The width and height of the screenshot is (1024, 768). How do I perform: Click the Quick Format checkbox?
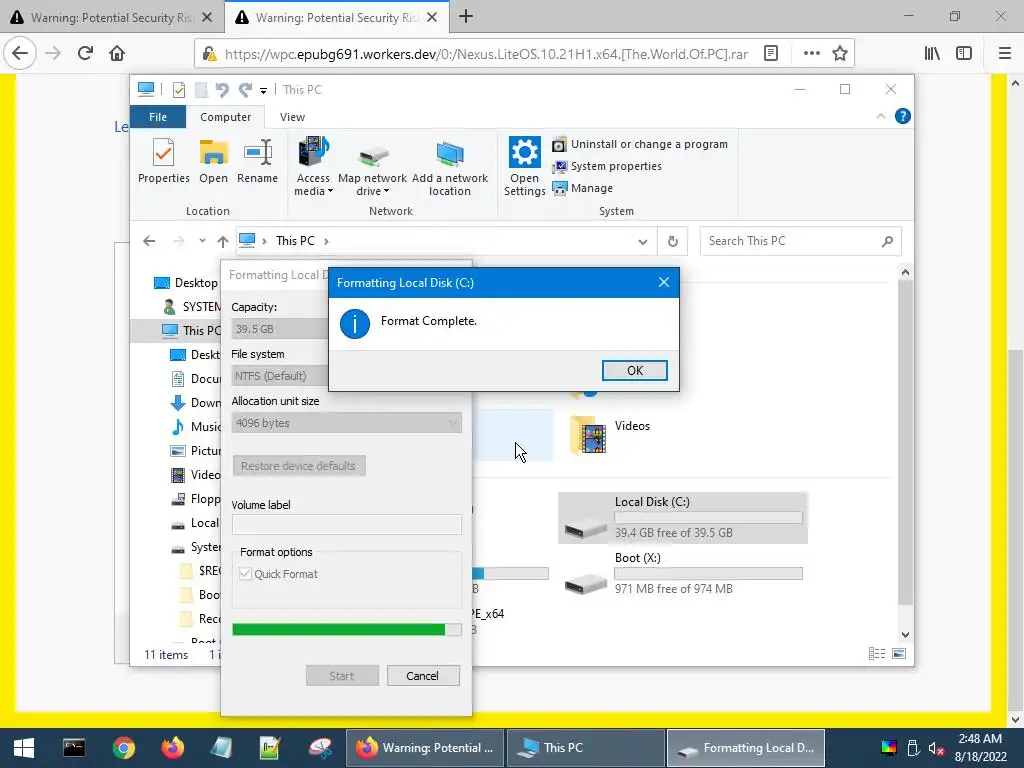coord(246,573)
